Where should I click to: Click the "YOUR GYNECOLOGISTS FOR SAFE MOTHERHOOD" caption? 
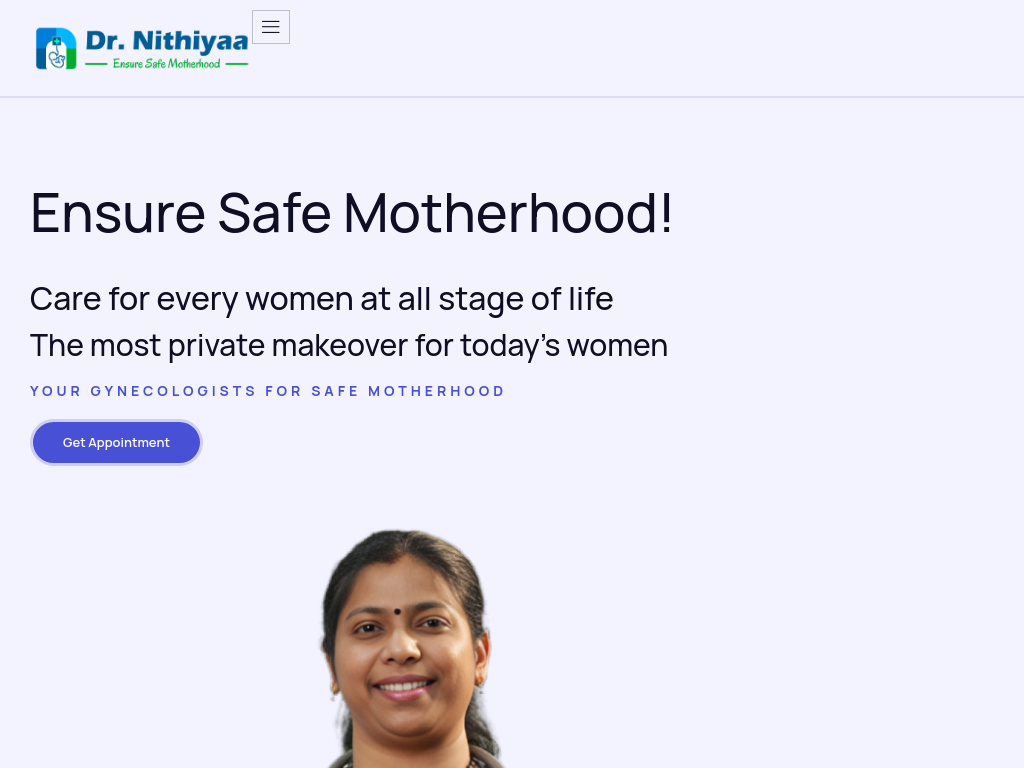[267, 391]
